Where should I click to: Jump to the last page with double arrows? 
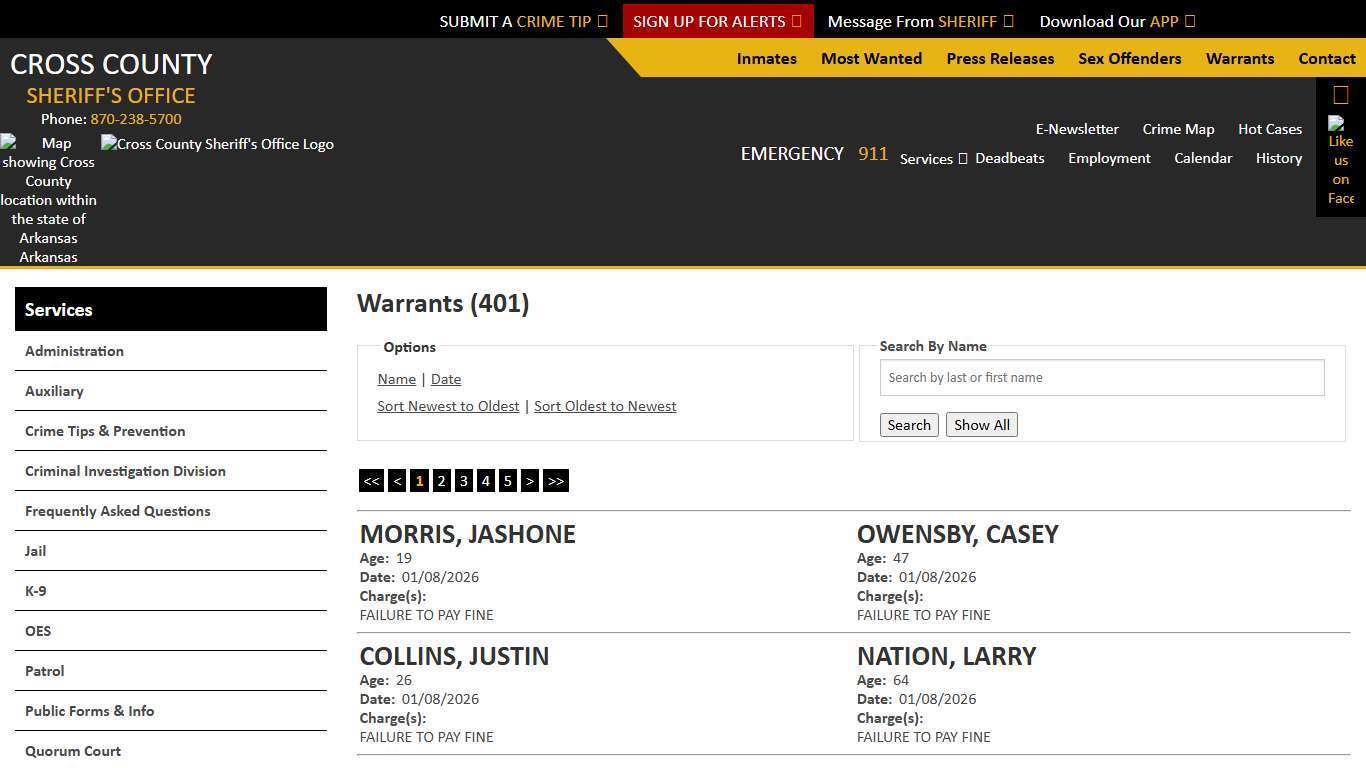tap(556, 481)
